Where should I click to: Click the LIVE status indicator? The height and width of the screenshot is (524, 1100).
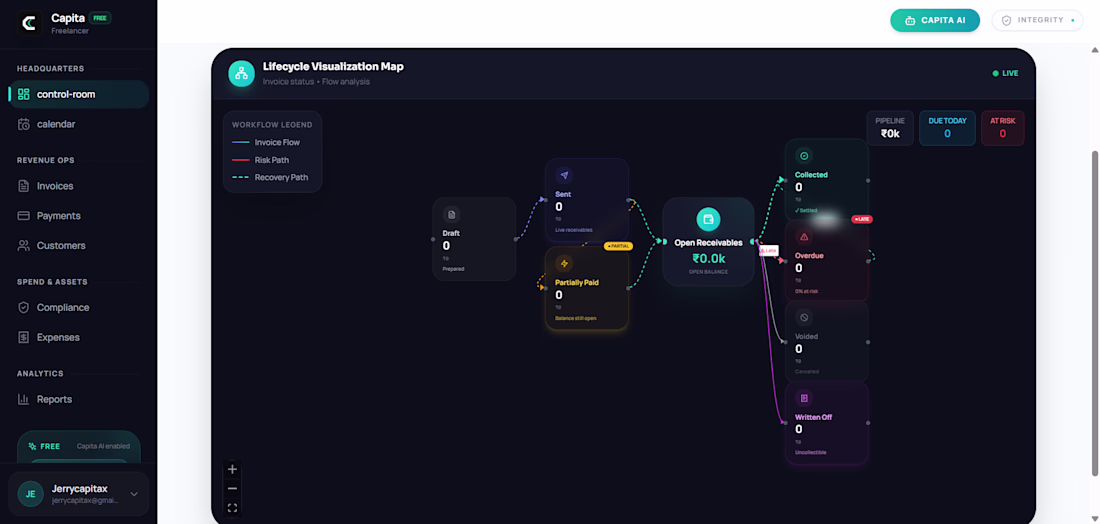pyautogui.click(x=1005, y=74)
